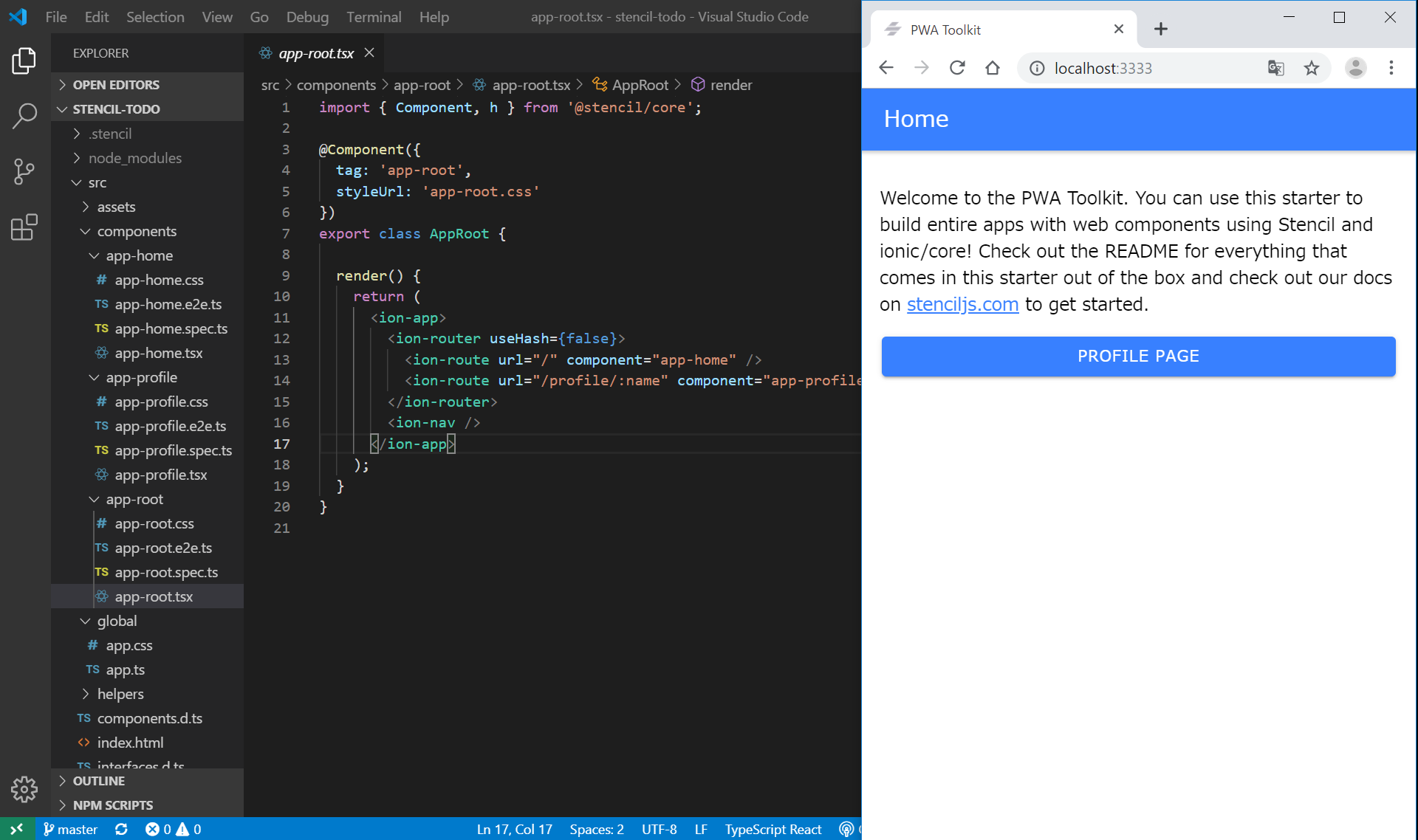The height and width of the screenshot is (840, 1418).
Task: Change language mode TypeScript React
Action: click(773, 829)
